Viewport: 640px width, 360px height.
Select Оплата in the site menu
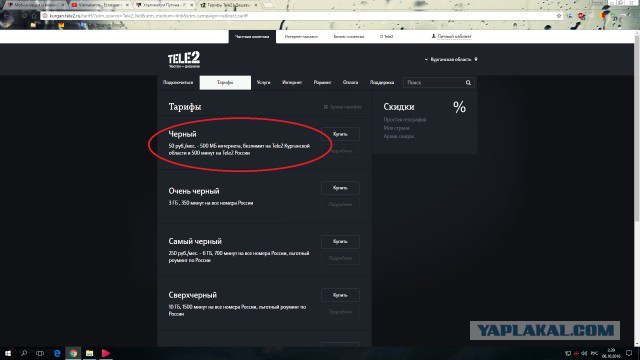click(x=350, y=82)
